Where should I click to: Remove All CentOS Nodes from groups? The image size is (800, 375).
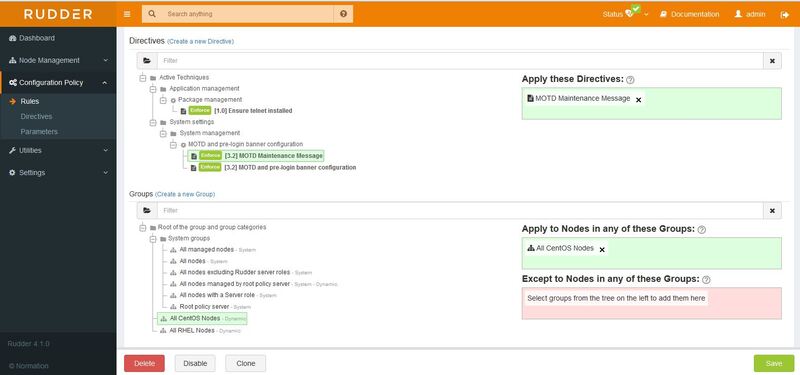pyautogui.click(x=602, y=249)
